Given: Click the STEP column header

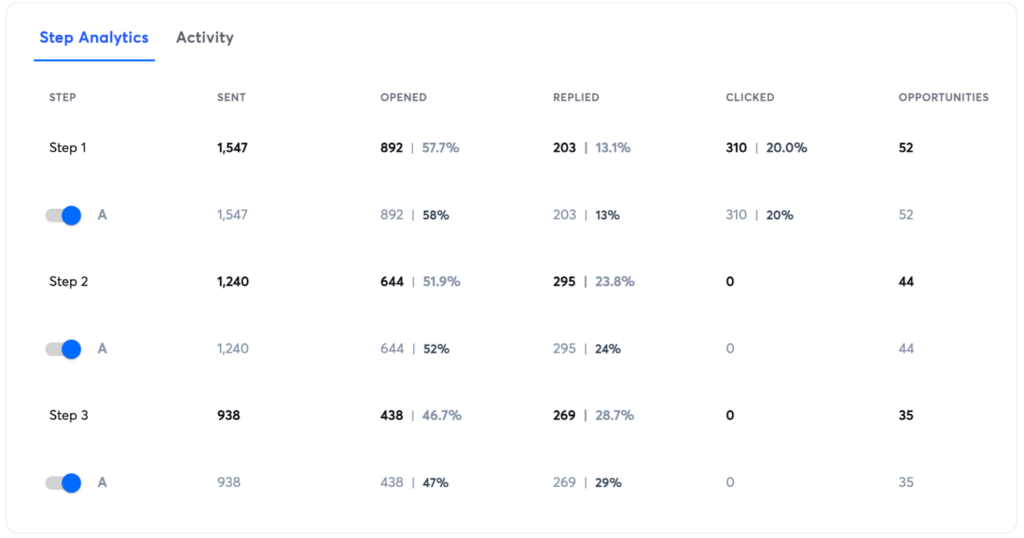Looking at the screenshot, I should [x=63, y=98].
